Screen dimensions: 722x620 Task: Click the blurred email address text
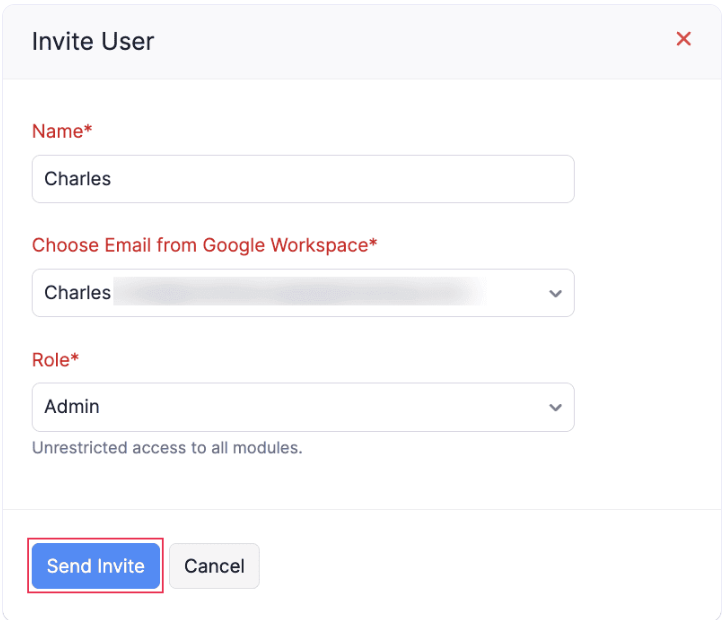pyautogui.click(x=300, y=293)
